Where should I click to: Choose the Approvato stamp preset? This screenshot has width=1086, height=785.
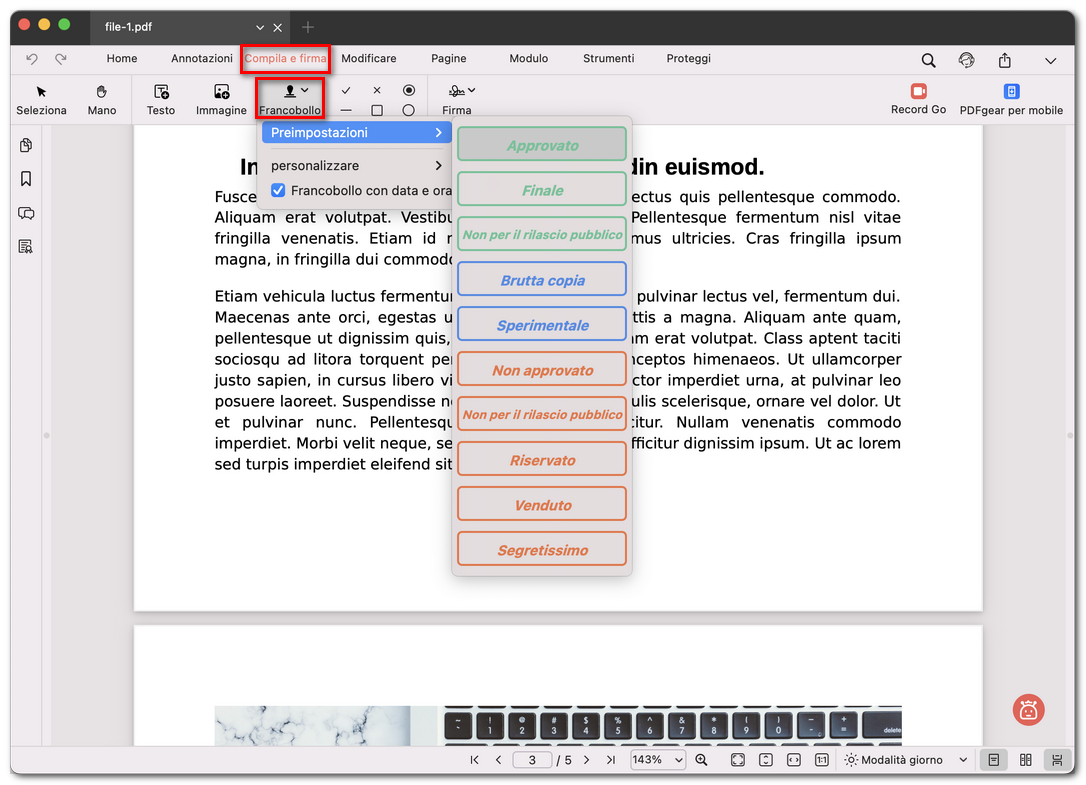tap(542, 145)
